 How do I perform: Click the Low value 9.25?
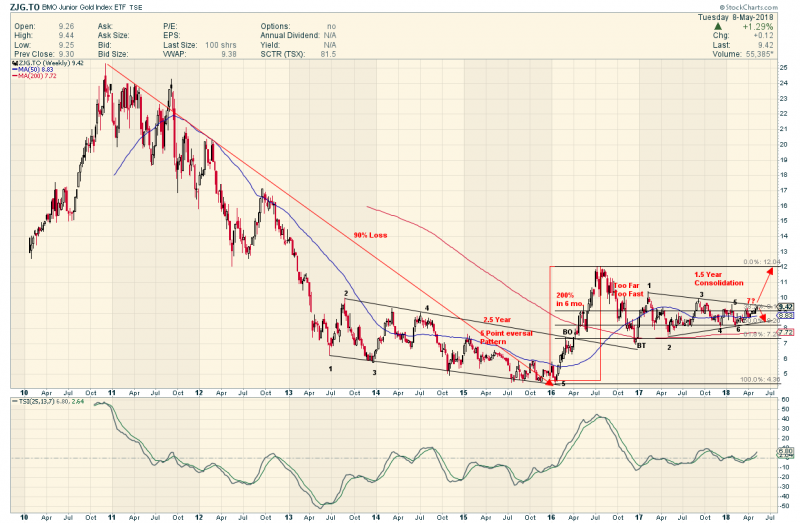point(66,45)
